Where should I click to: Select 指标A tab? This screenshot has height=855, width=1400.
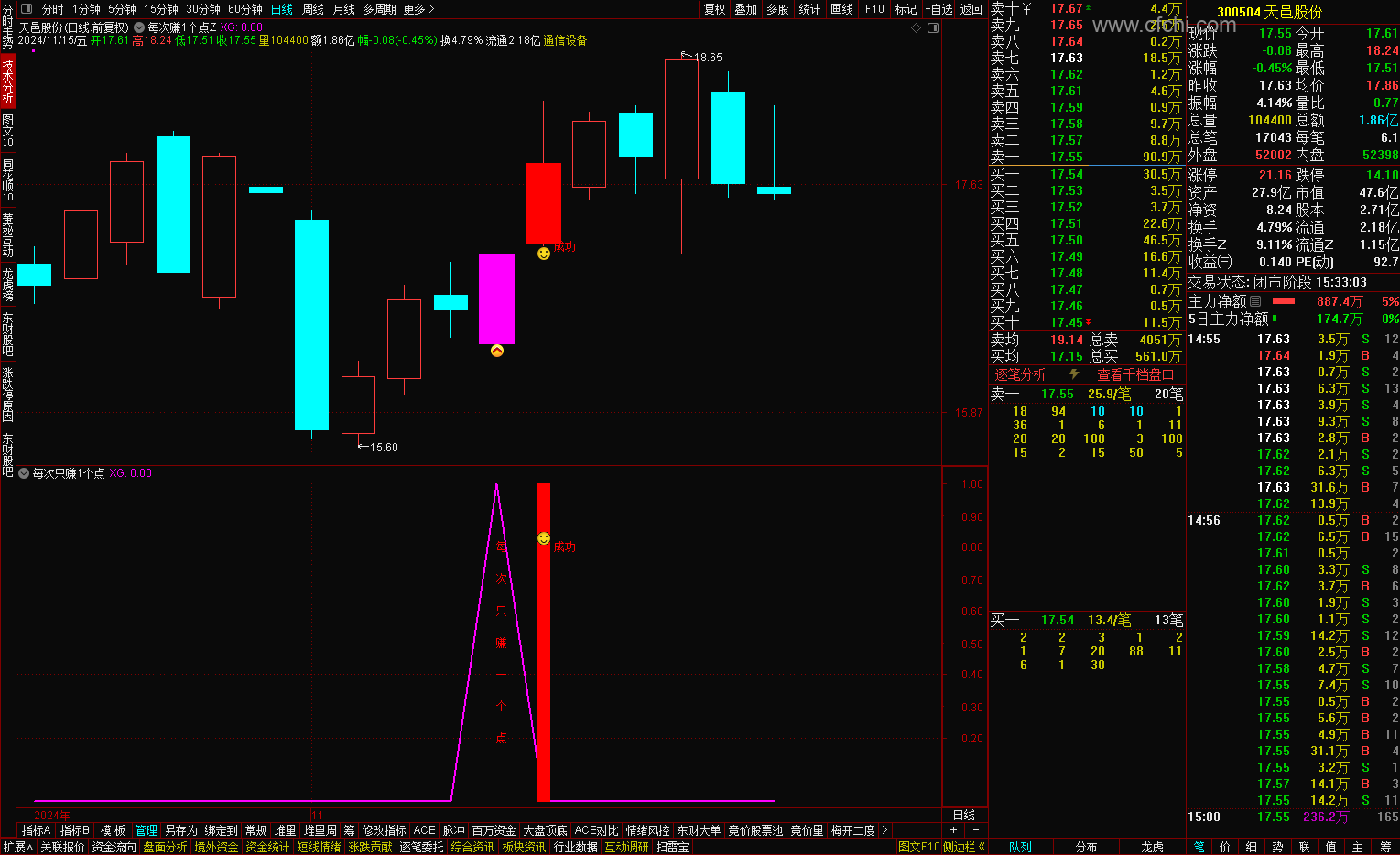coord(37,830)
